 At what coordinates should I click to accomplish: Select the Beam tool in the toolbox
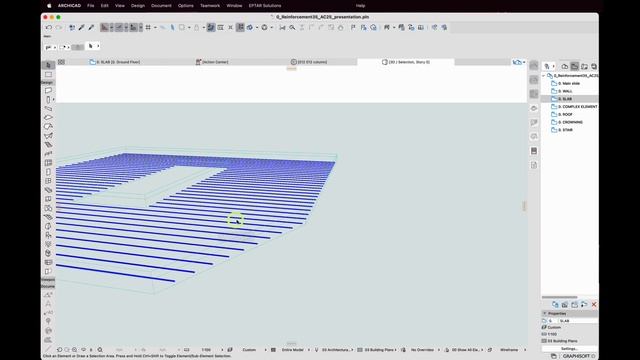pos(48,109)
